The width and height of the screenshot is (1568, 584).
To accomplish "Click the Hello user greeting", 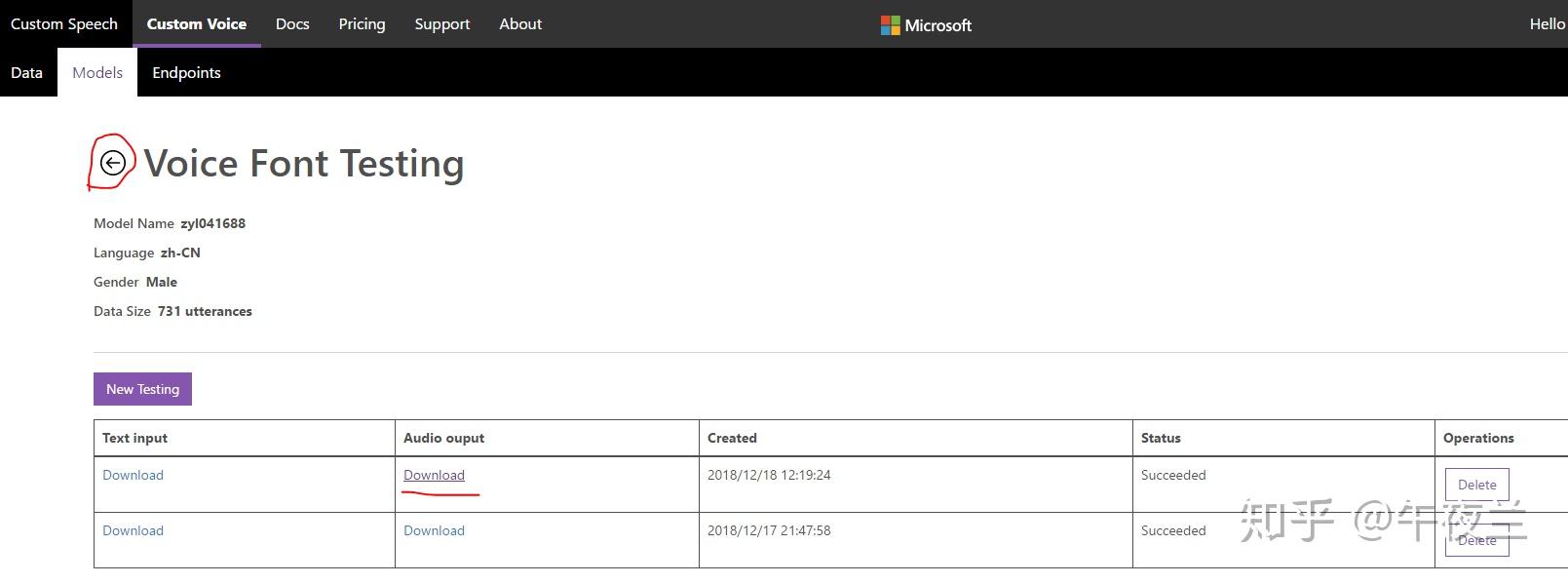I will 1547,24.
